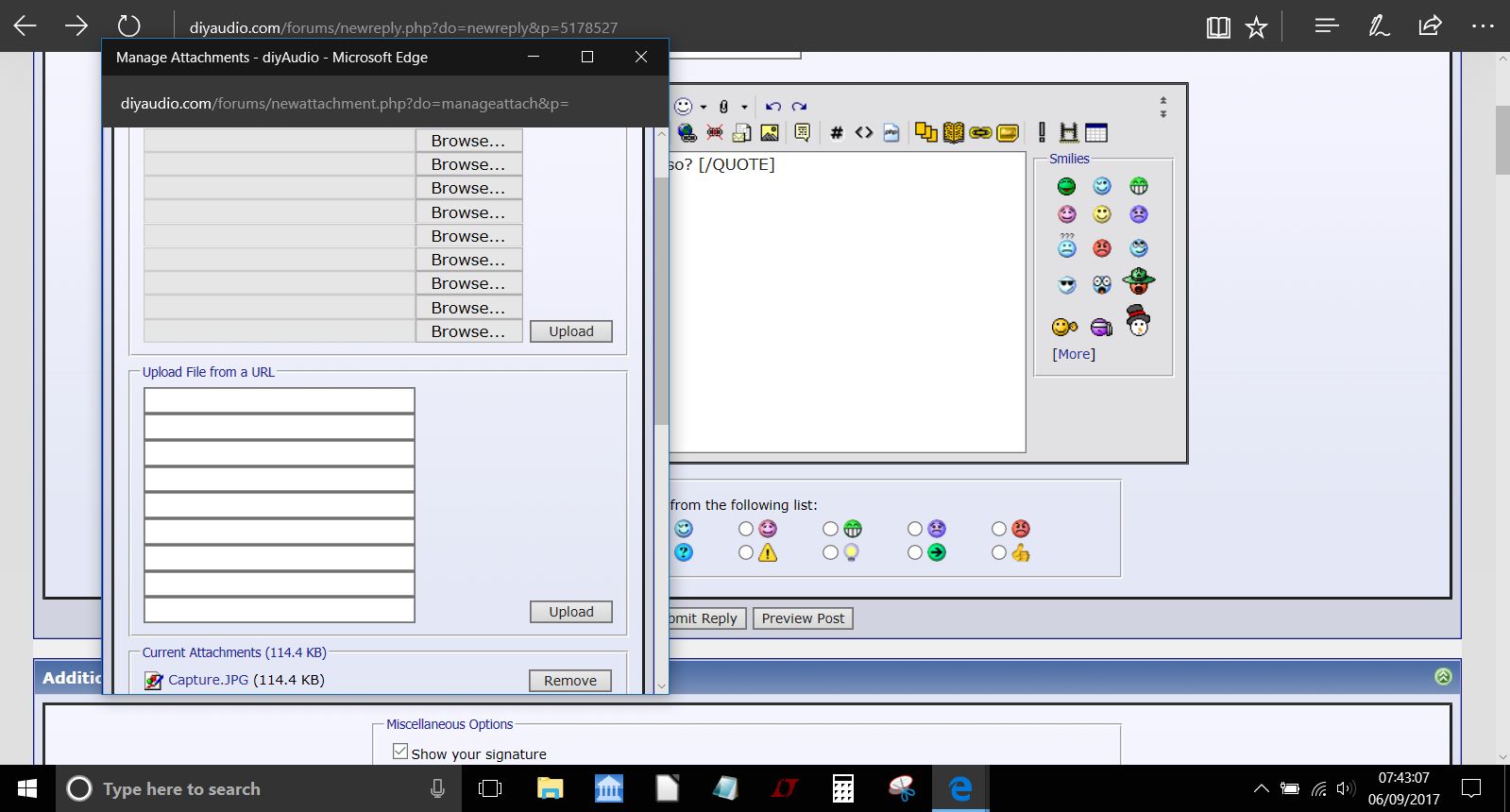This screenshot has width=1510, height=812.
Task: Open the smilies dropdown arrow in toolbar
Action: point(704,107)
